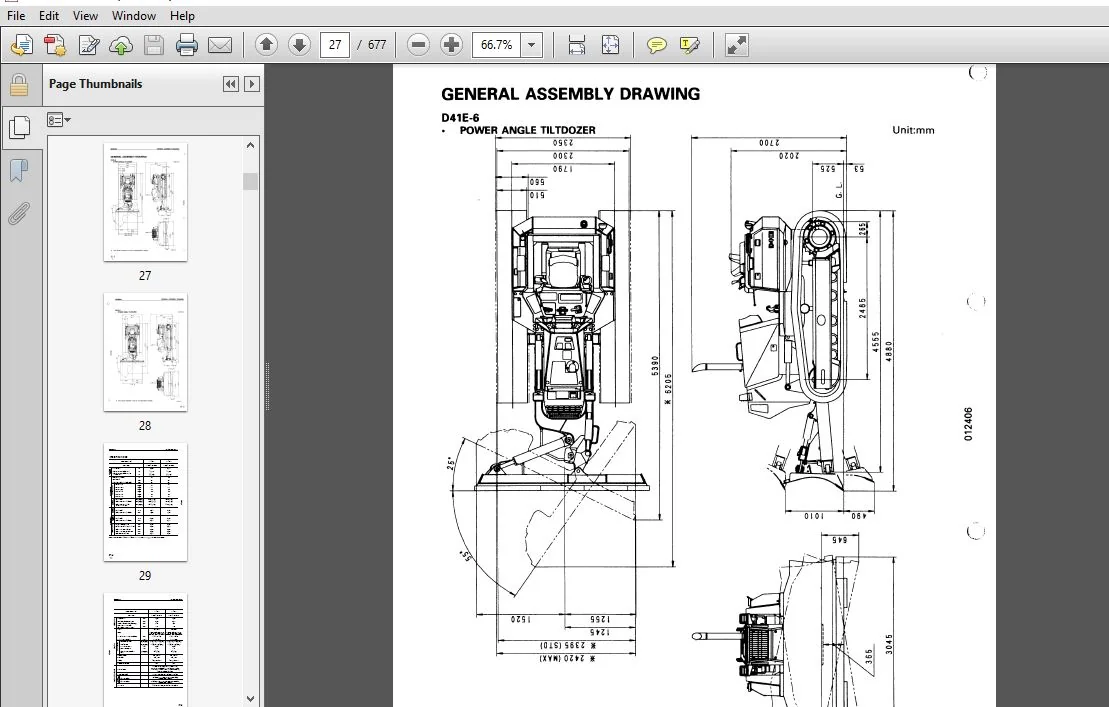Open the Bookmarks panel icon
The image size is (1109, 707).
(x=19, y=170)
